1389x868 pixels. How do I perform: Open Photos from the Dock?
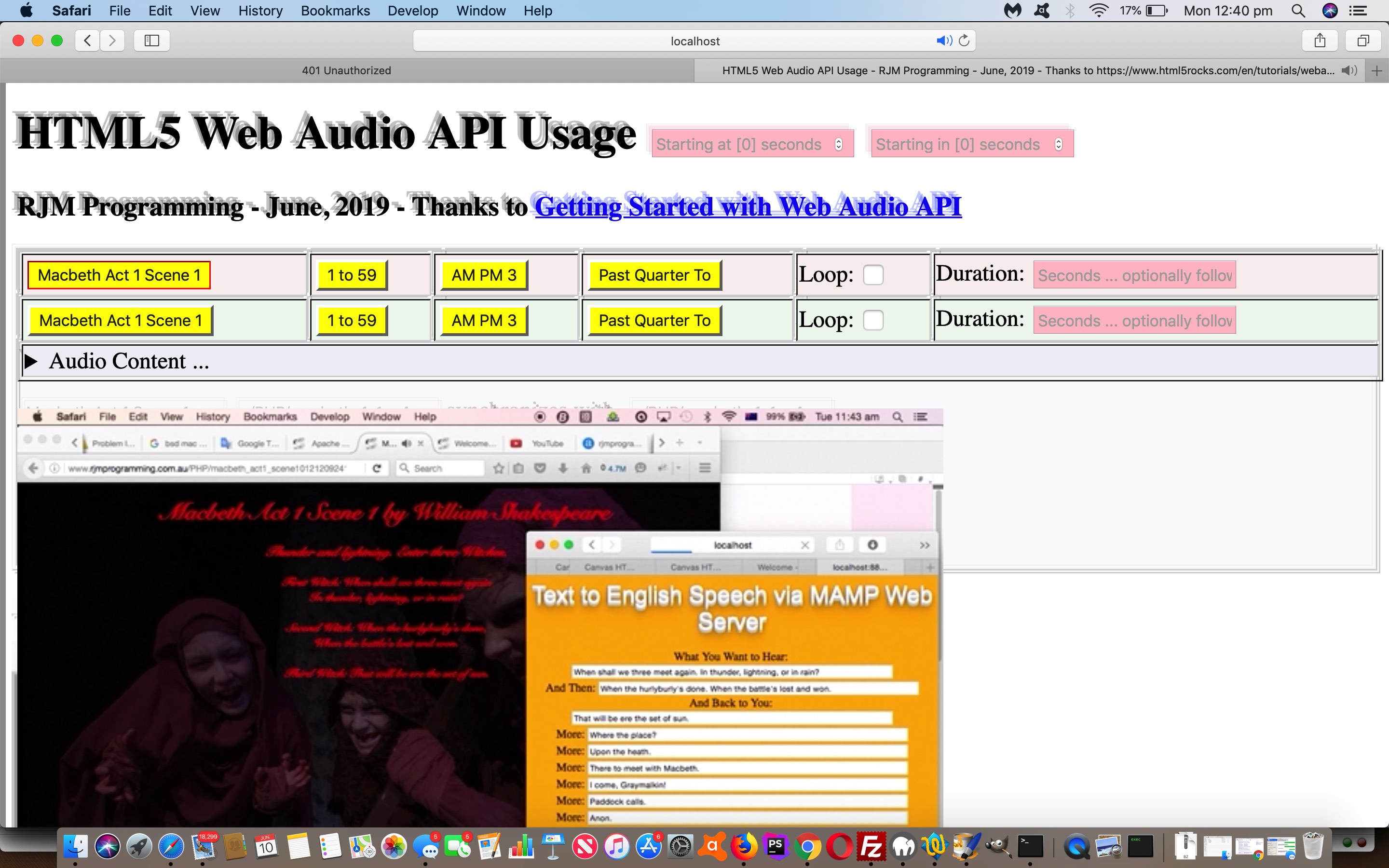tap(395, 846)
